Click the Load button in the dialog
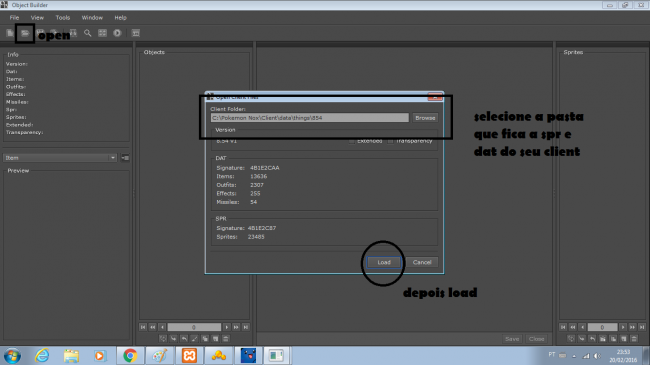The width and height of the screenshot is (650, 365). coord(384,262)
